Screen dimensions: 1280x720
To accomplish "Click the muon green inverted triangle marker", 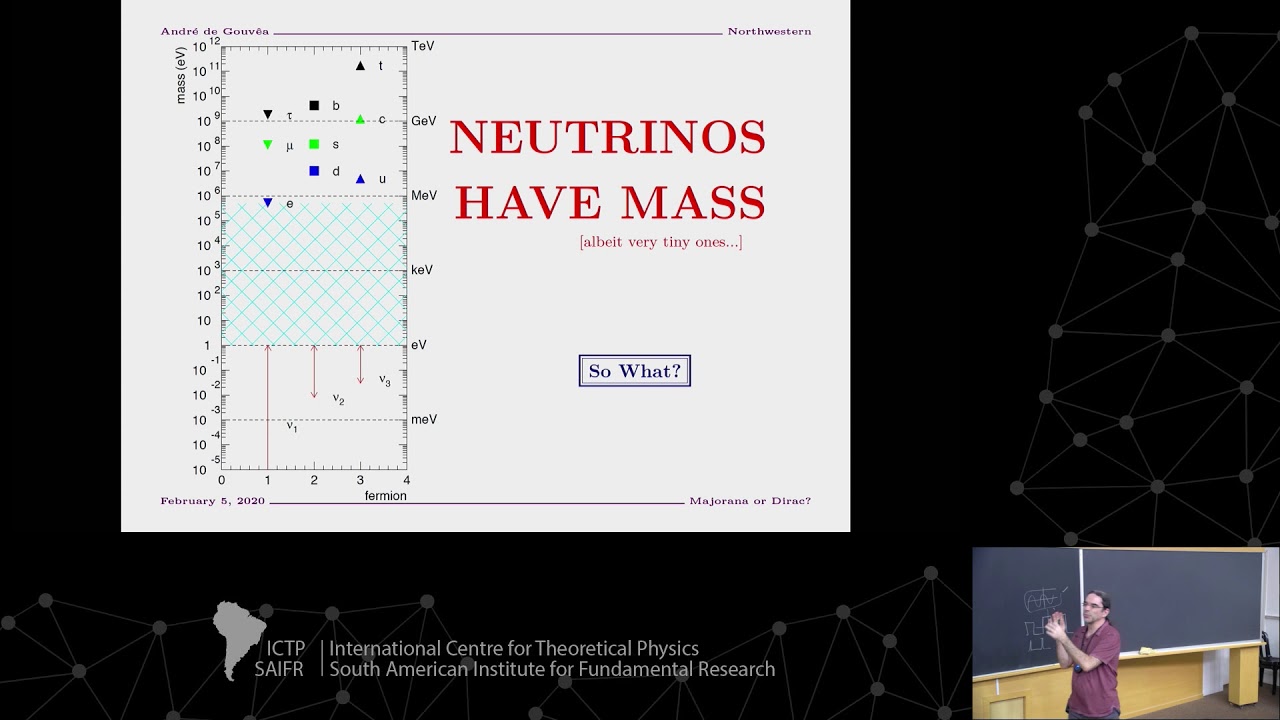I will [267, 145].
